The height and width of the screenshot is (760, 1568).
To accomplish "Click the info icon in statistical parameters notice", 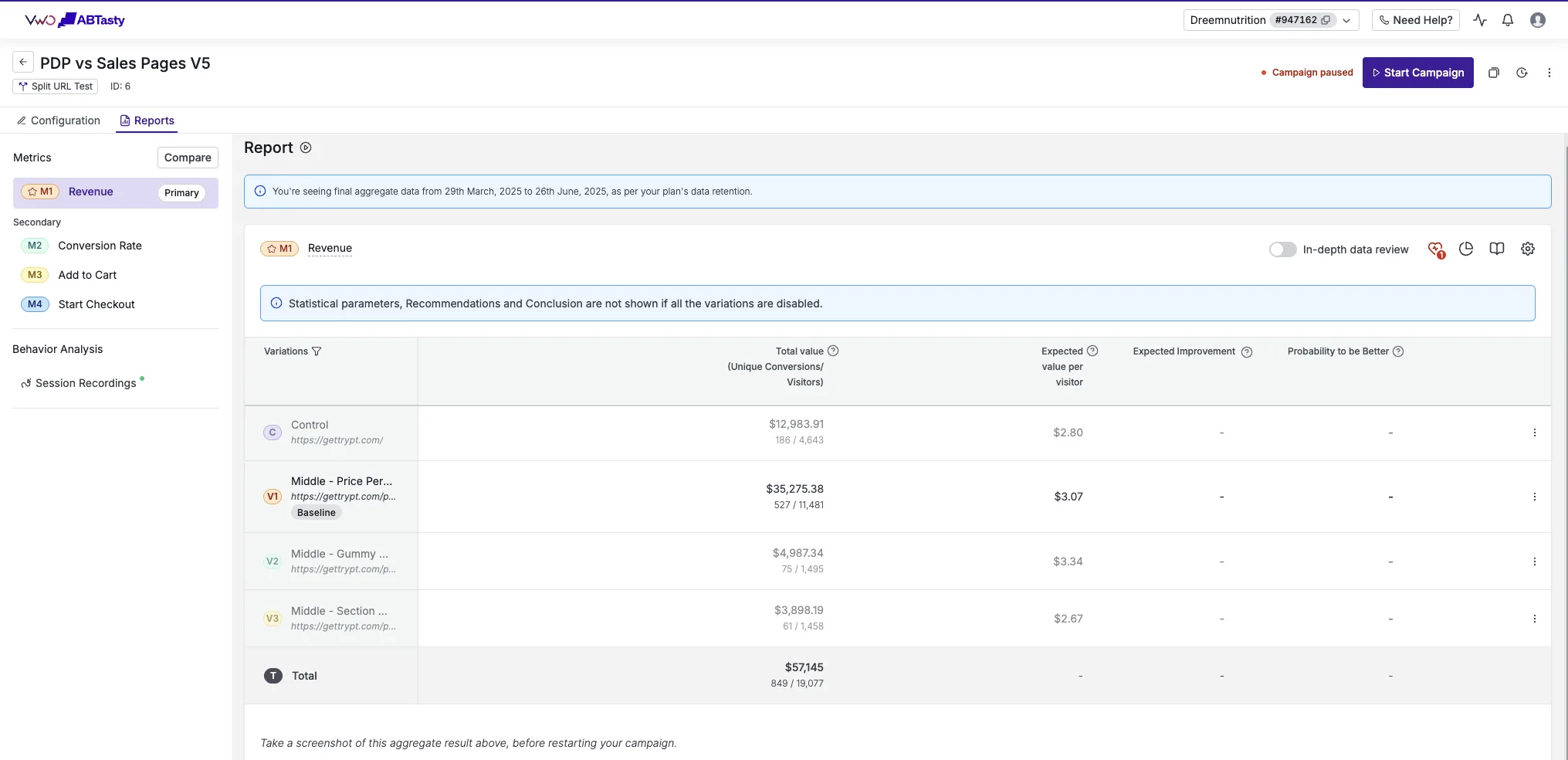I will coord(276,304).
